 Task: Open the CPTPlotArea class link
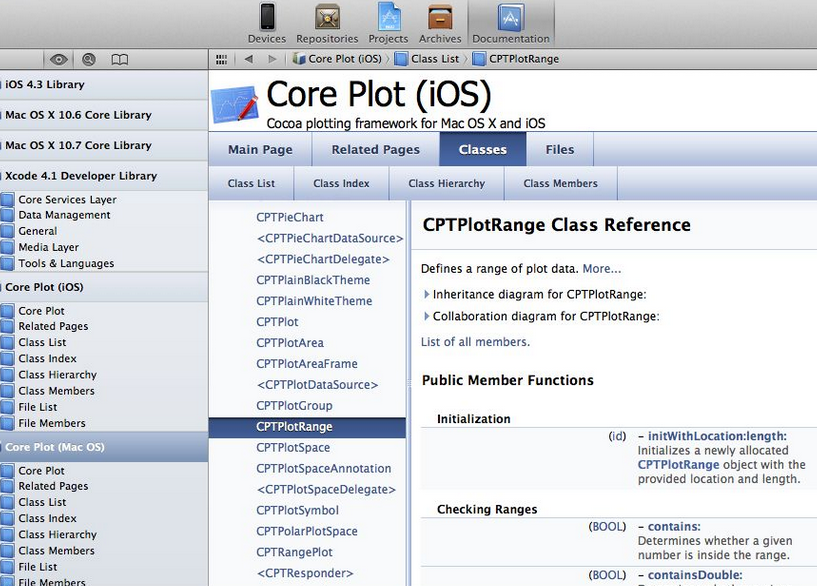(290, 343)
